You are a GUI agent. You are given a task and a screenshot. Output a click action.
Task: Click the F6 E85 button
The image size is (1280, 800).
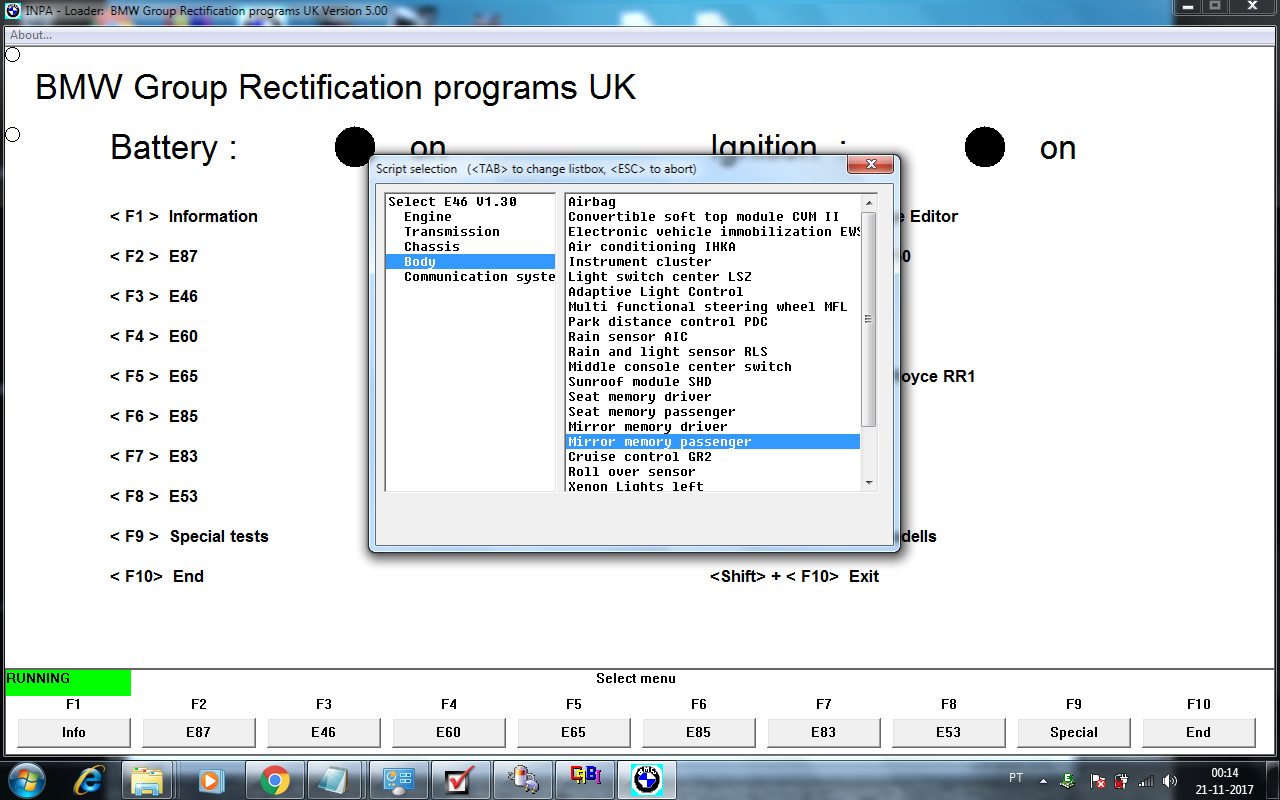point(699,732)
